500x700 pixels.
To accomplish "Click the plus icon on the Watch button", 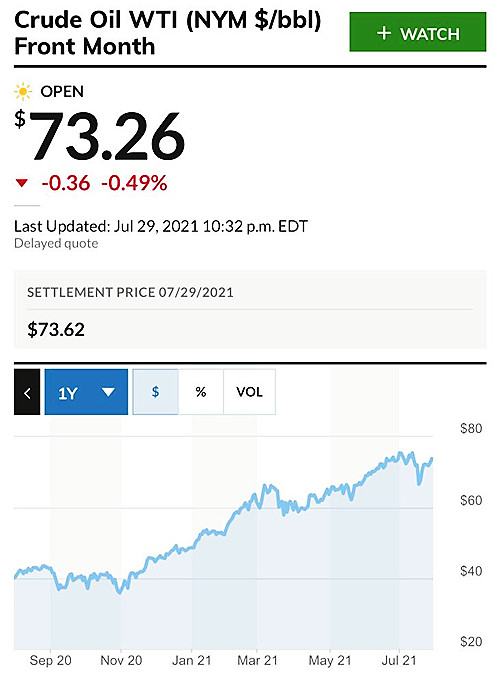I will [384, 33].
